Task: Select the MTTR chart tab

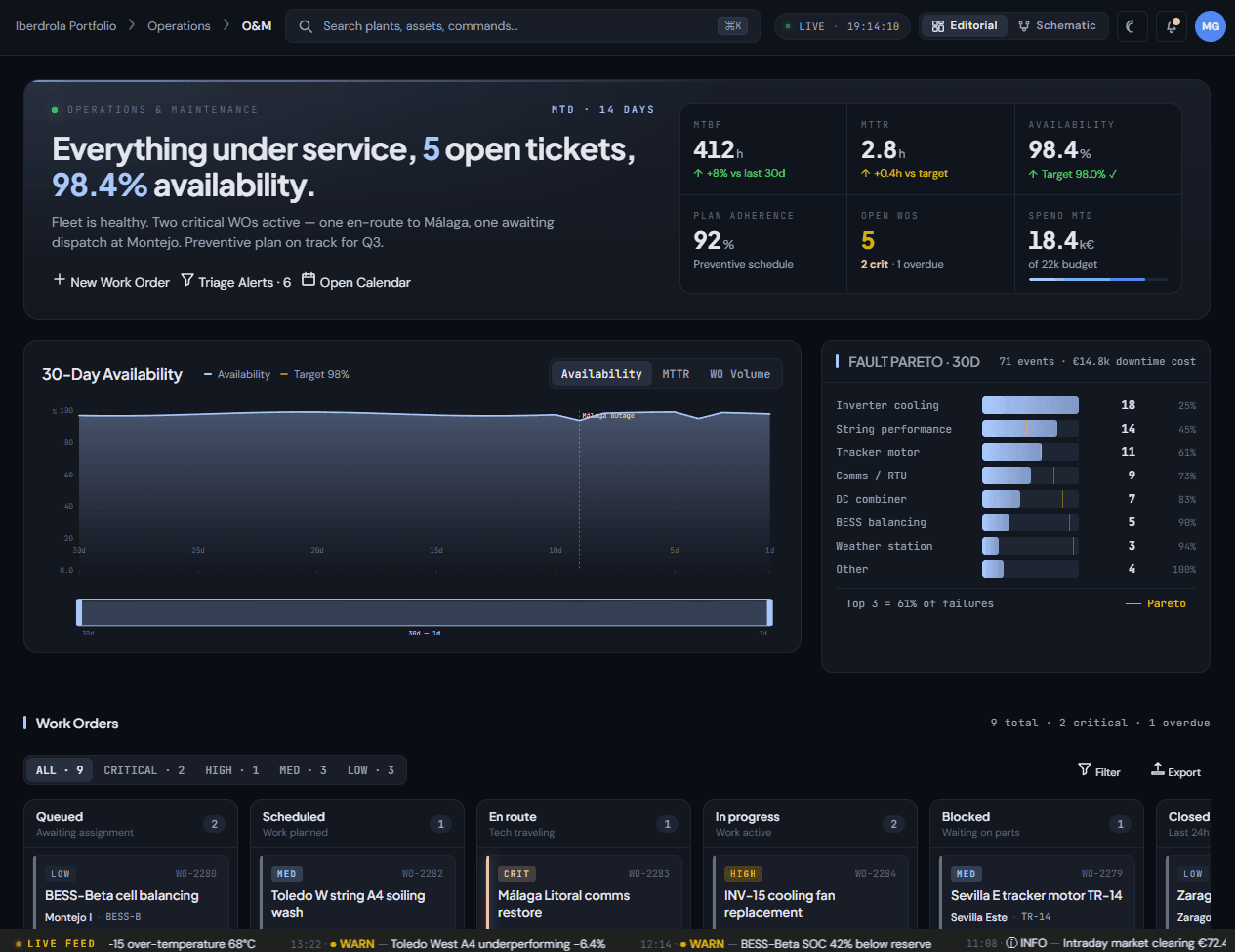Action: 676,374
